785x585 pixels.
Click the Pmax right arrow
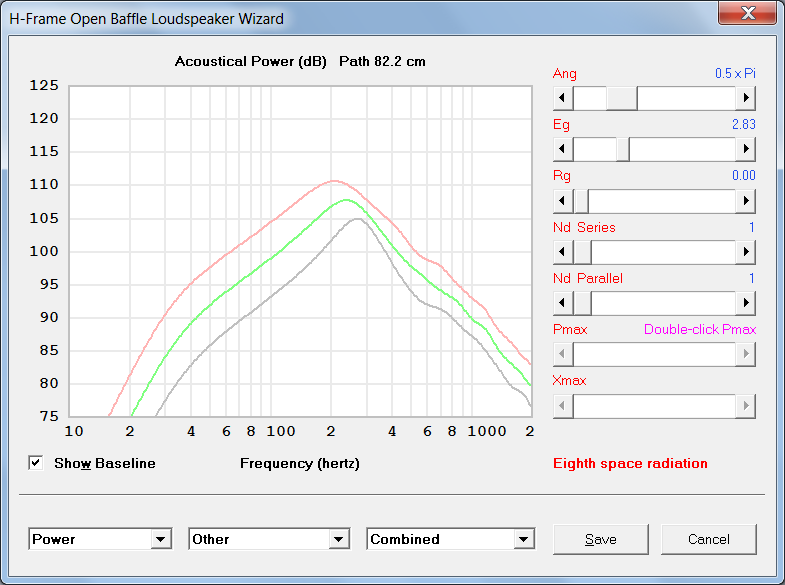(x=745, y=354)
